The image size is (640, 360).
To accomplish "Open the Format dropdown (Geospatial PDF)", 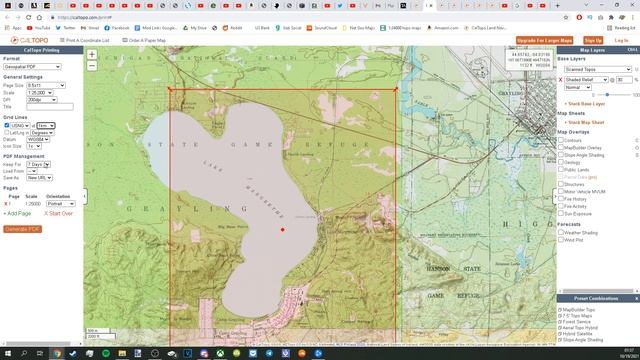I will coord(32,67).
